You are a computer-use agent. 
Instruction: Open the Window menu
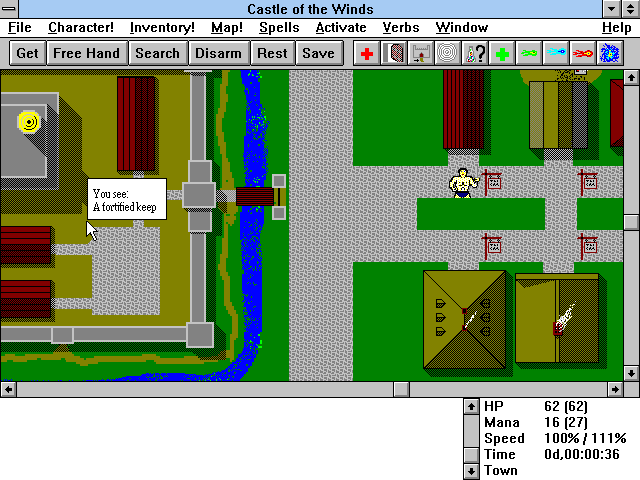click(x=462, y=27)
